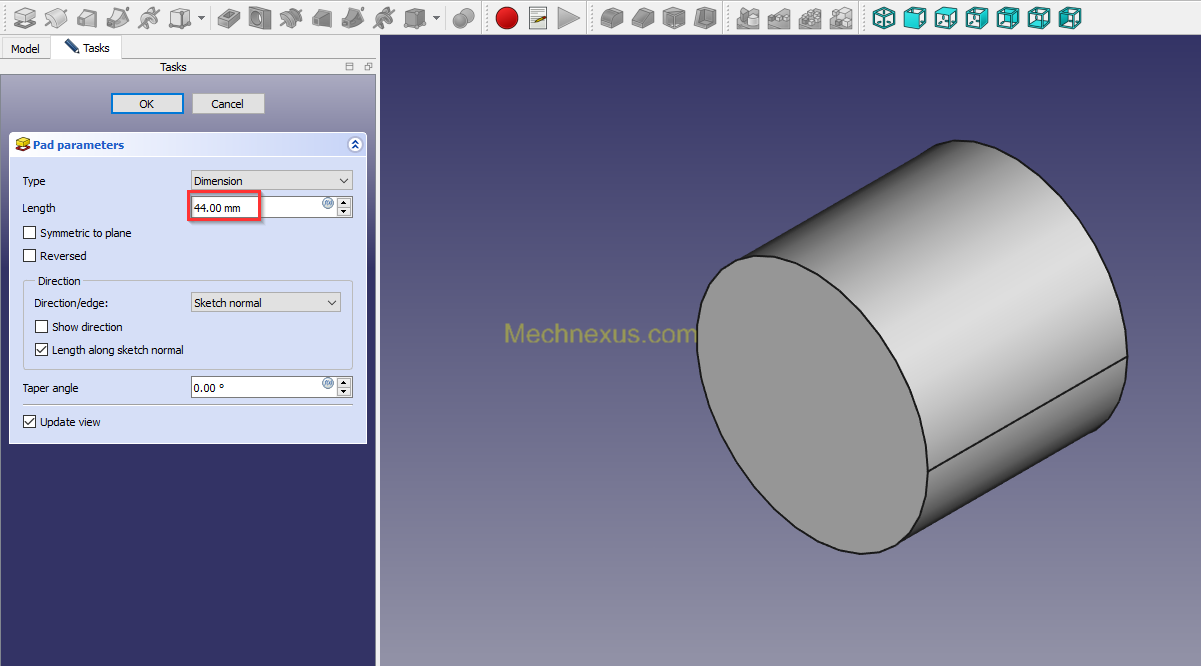Select the Groove tool icon

click(x=291, y=17)
